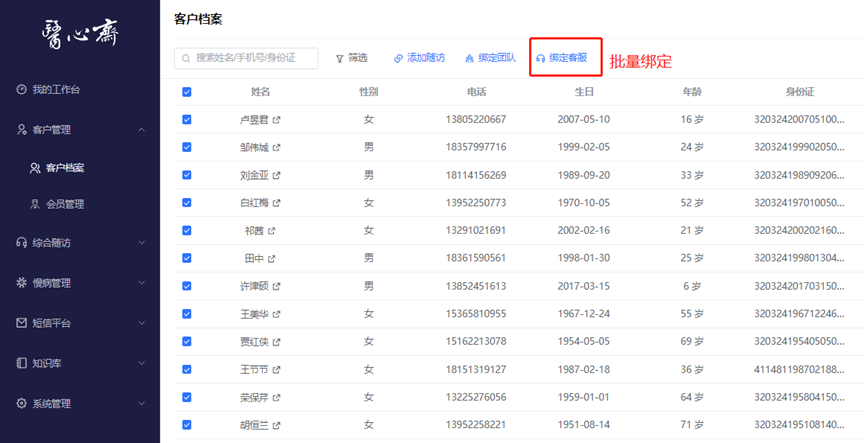Open external link icon beside 王美华
The height and width of the screenshot is (443, 864).
click(277, 314)
